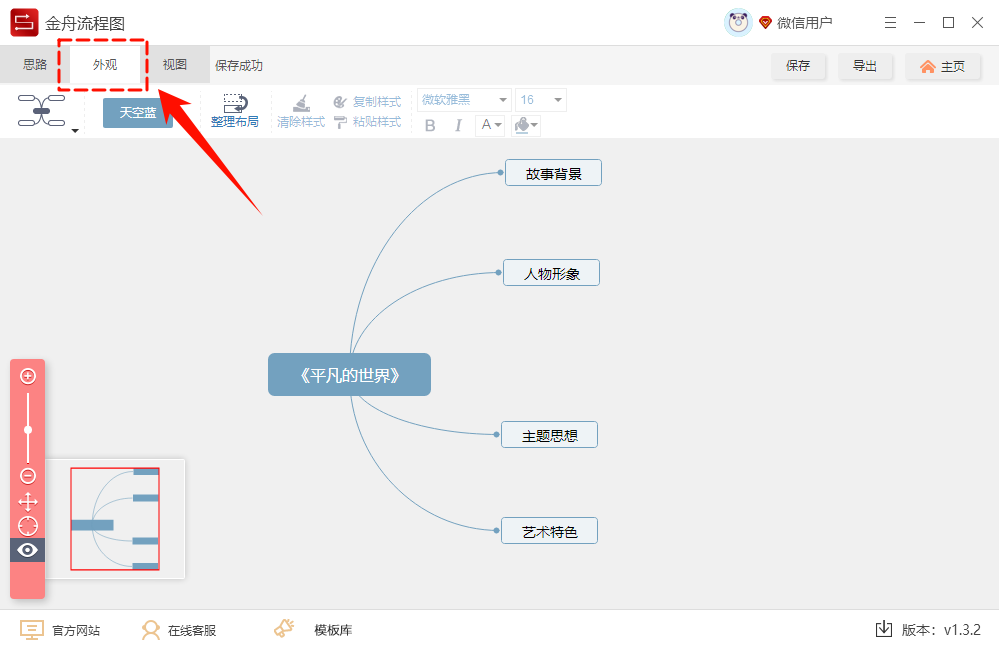This screenshot has height=647, width=999.
Task: Click the zoom in icon on canvas toolbar
Action: click(x=27, y=376)
